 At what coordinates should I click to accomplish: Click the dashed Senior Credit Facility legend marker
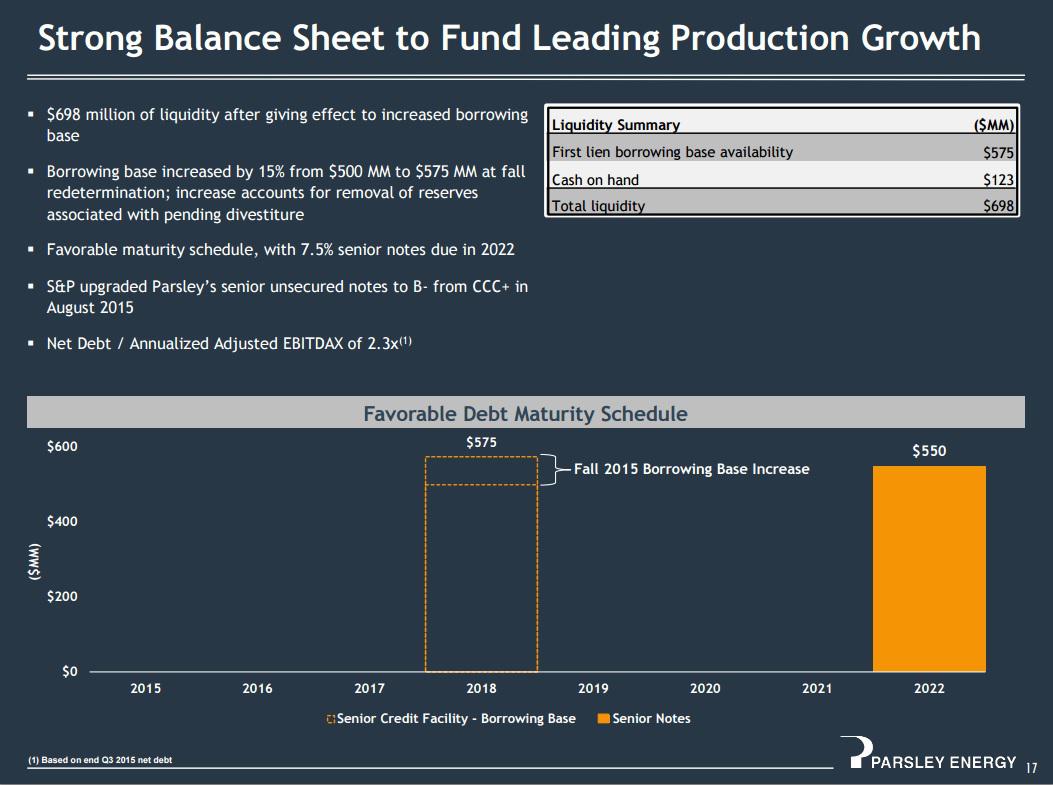pyautogui.click(x=329, y=718)
